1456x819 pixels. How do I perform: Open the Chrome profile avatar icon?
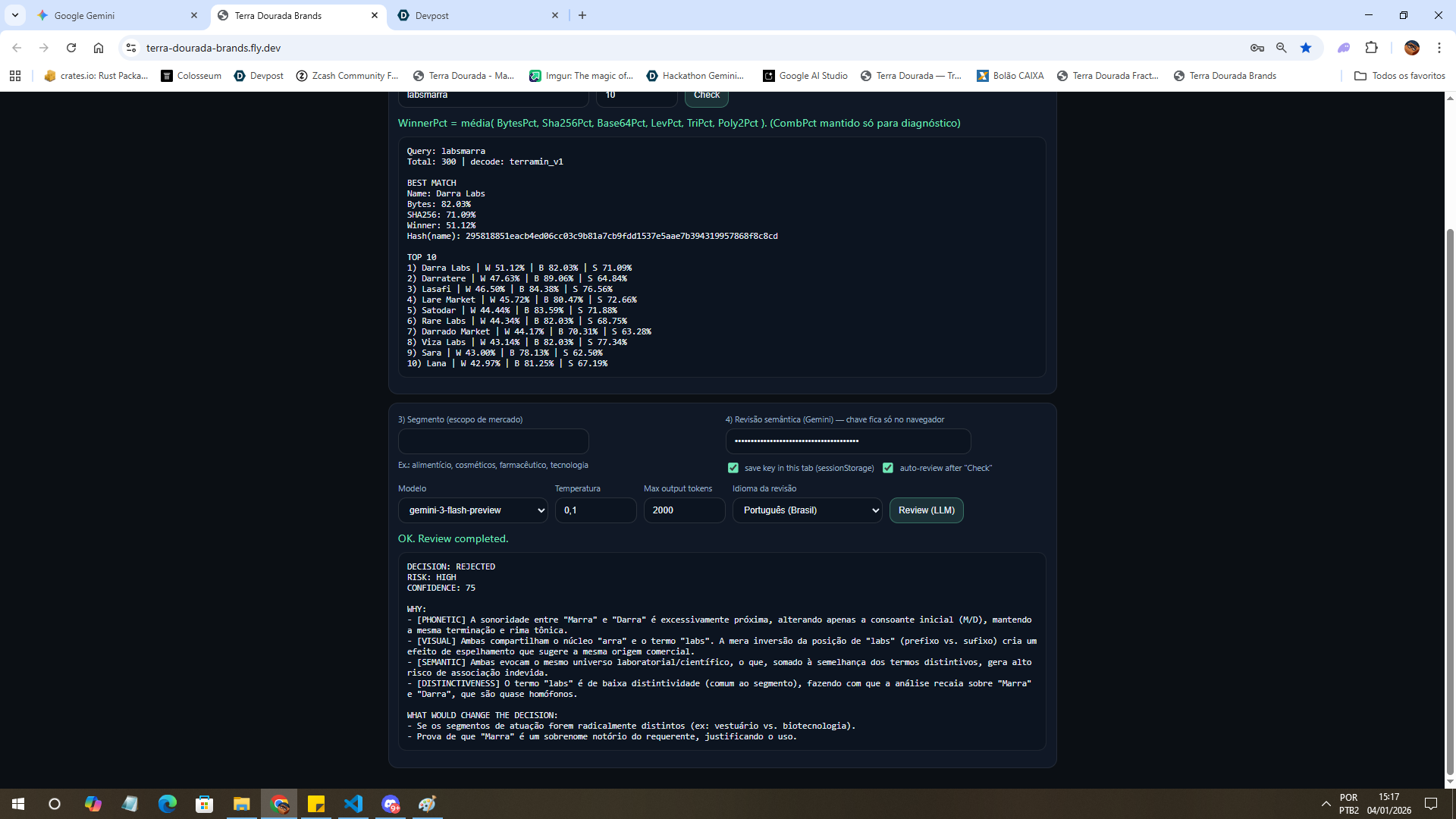1411,48
